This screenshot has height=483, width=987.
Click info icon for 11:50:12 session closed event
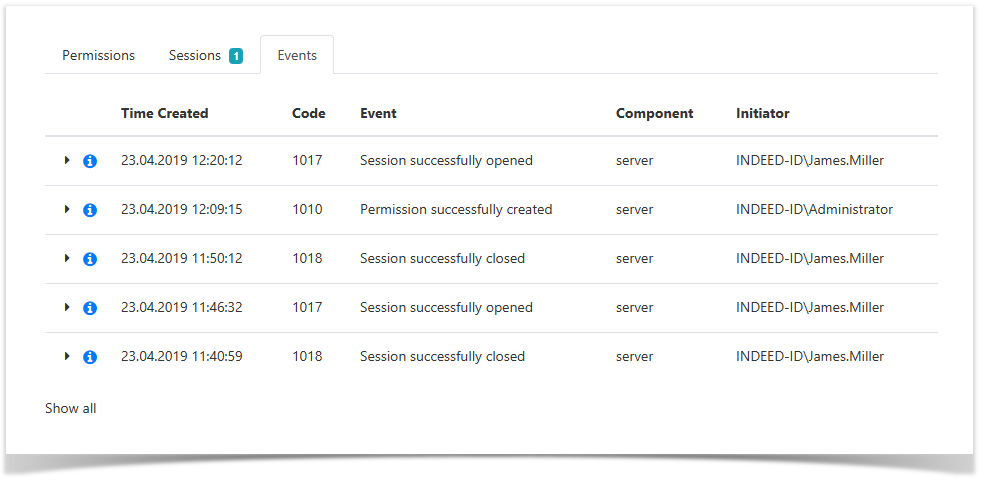coord(90,259)
